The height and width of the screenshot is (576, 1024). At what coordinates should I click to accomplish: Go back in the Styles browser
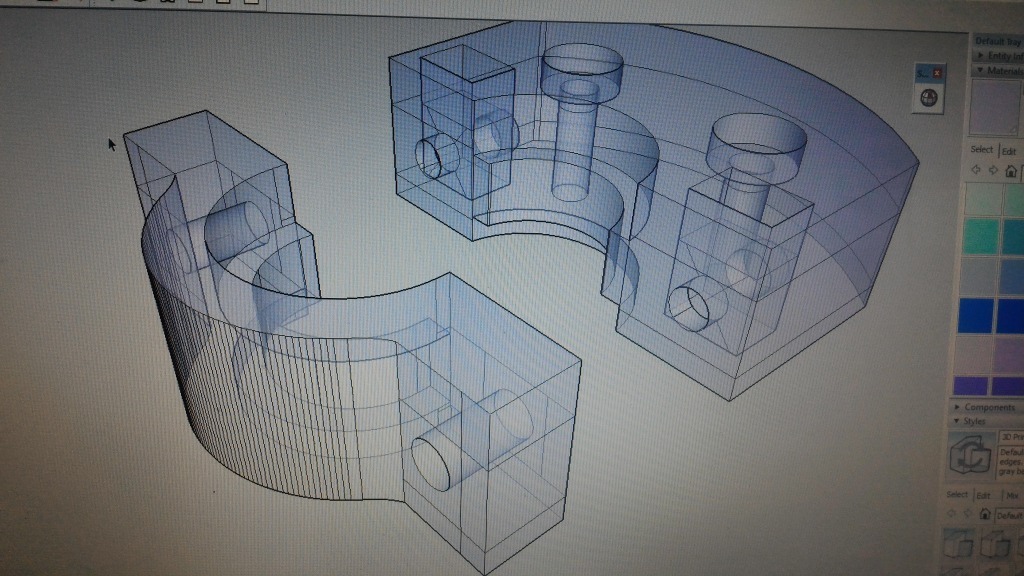[x=952, y=514]
